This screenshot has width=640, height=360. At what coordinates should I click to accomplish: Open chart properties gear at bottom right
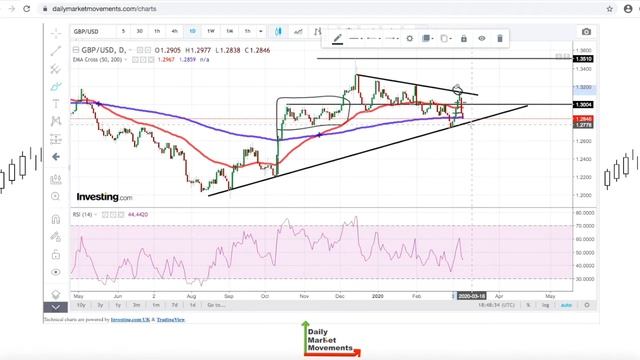pyautogui.click(x=587, y=305)
